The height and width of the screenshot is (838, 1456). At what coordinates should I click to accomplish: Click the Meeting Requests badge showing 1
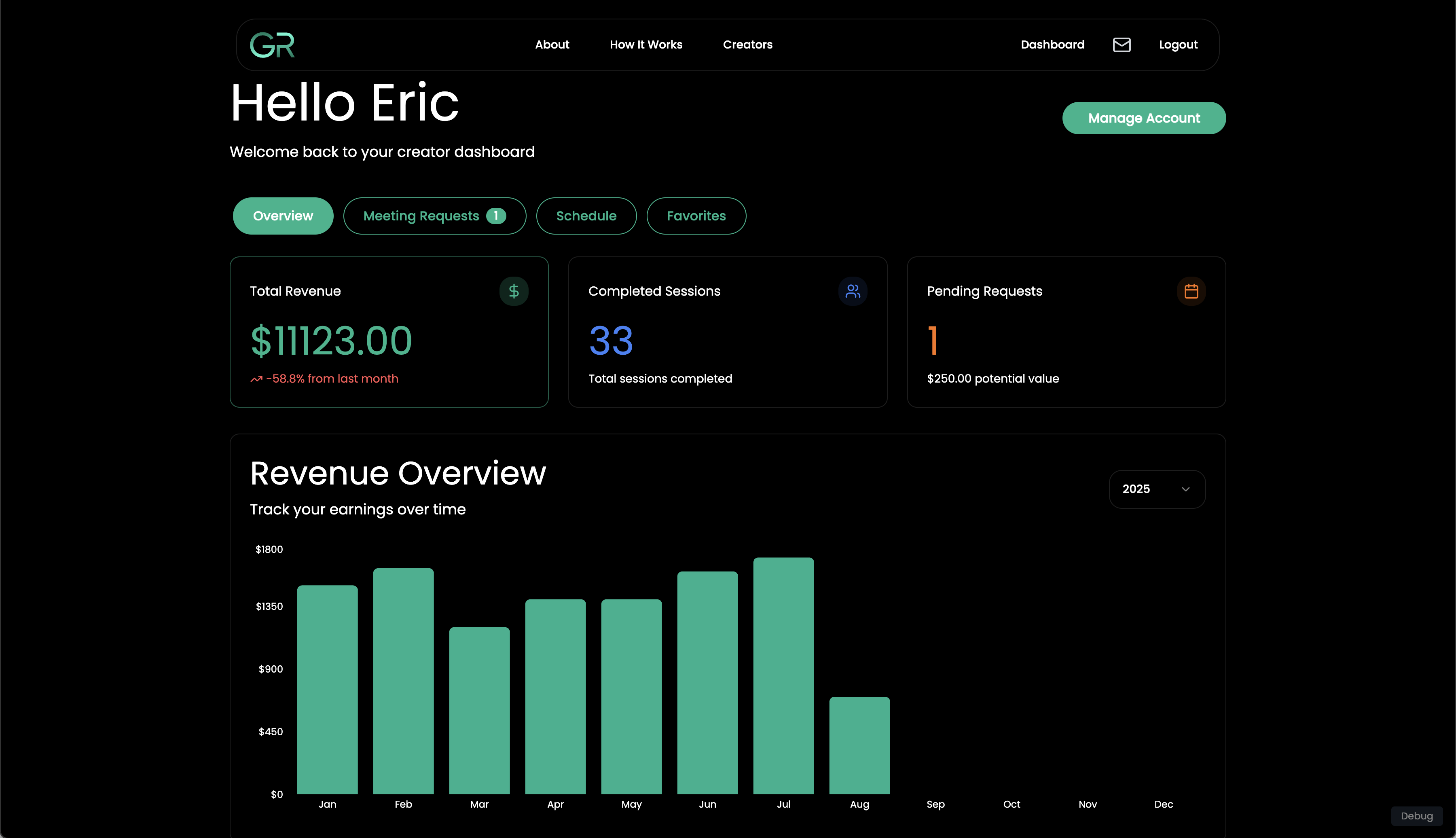point(495,216)
